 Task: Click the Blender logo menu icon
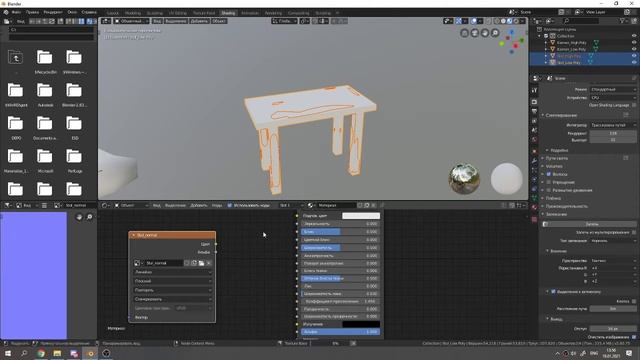tap(6, 12)
